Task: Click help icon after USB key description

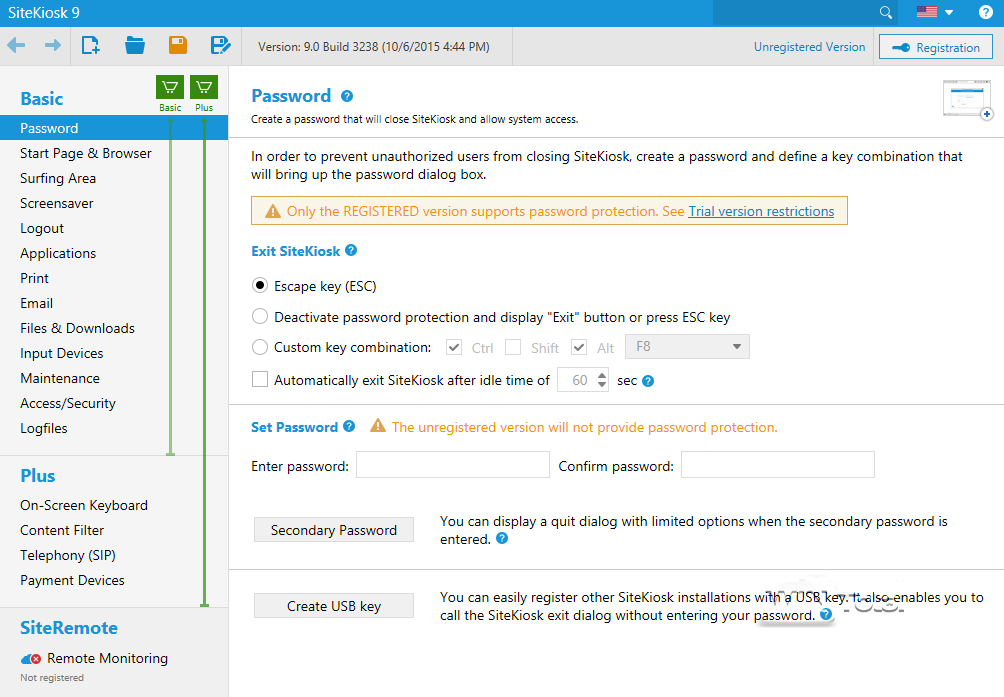Action: (826, 614)
